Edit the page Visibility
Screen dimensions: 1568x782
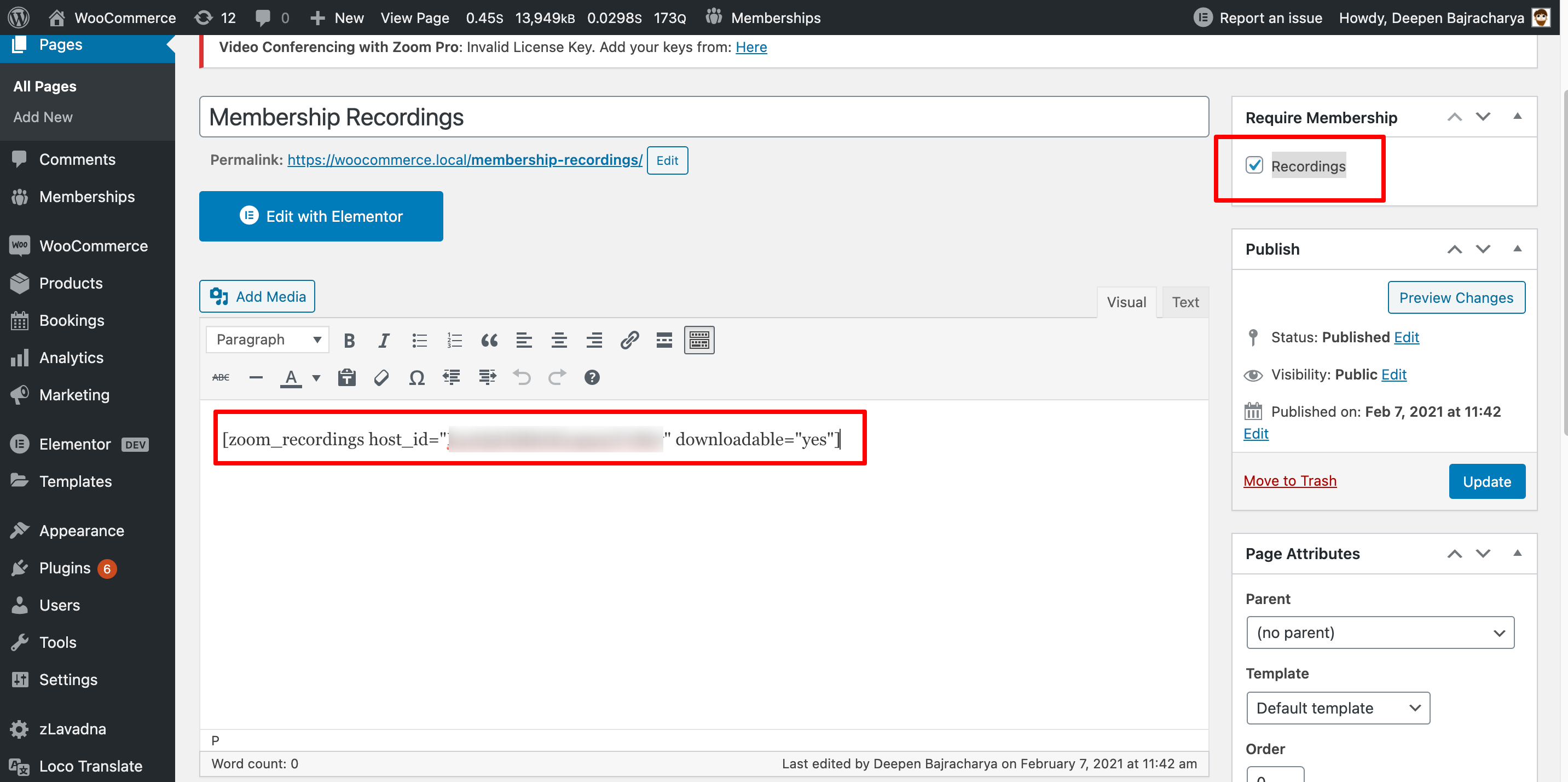[1393, 375]
